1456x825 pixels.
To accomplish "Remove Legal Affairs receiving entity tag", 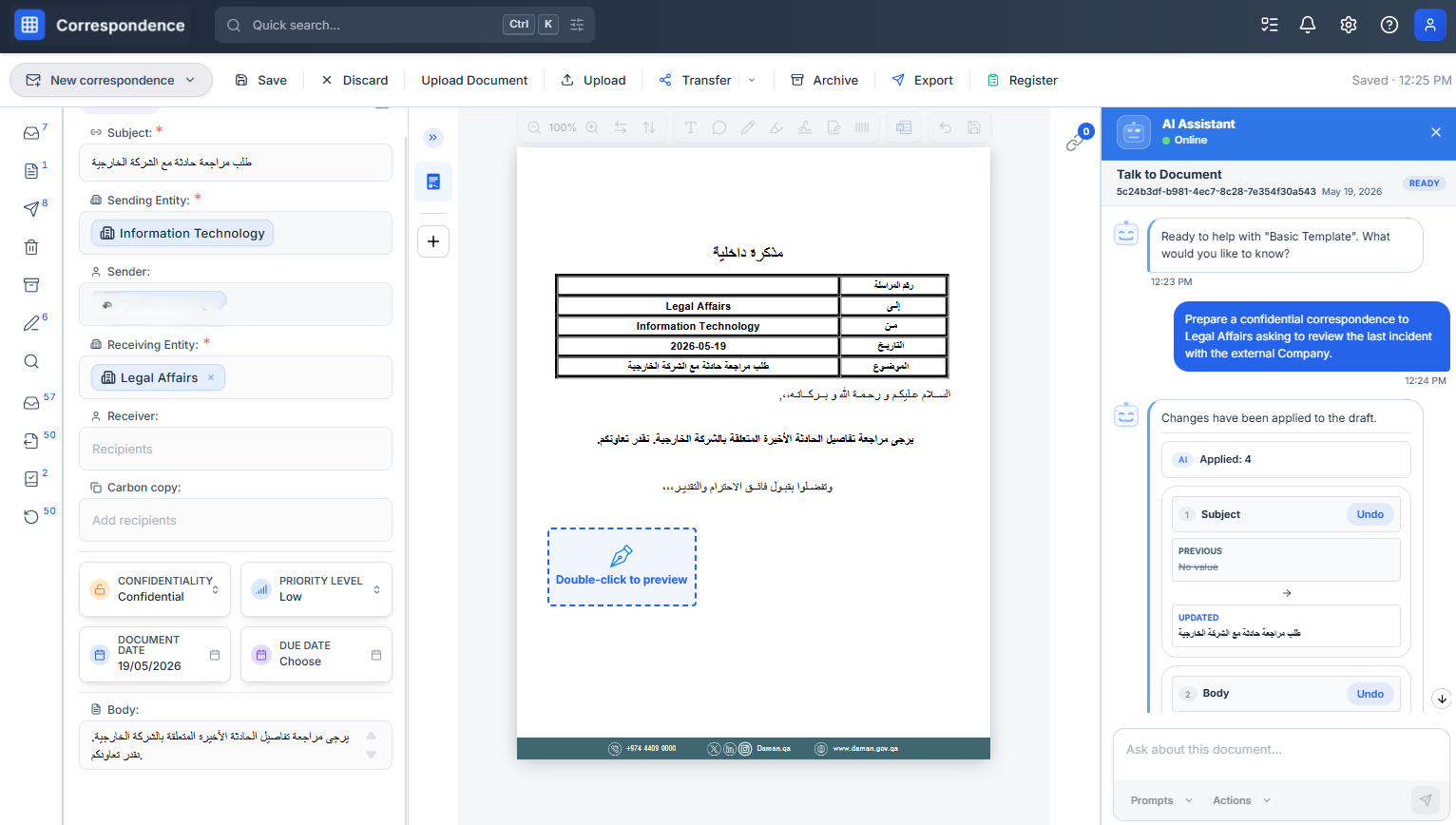I will click(211, 377).
